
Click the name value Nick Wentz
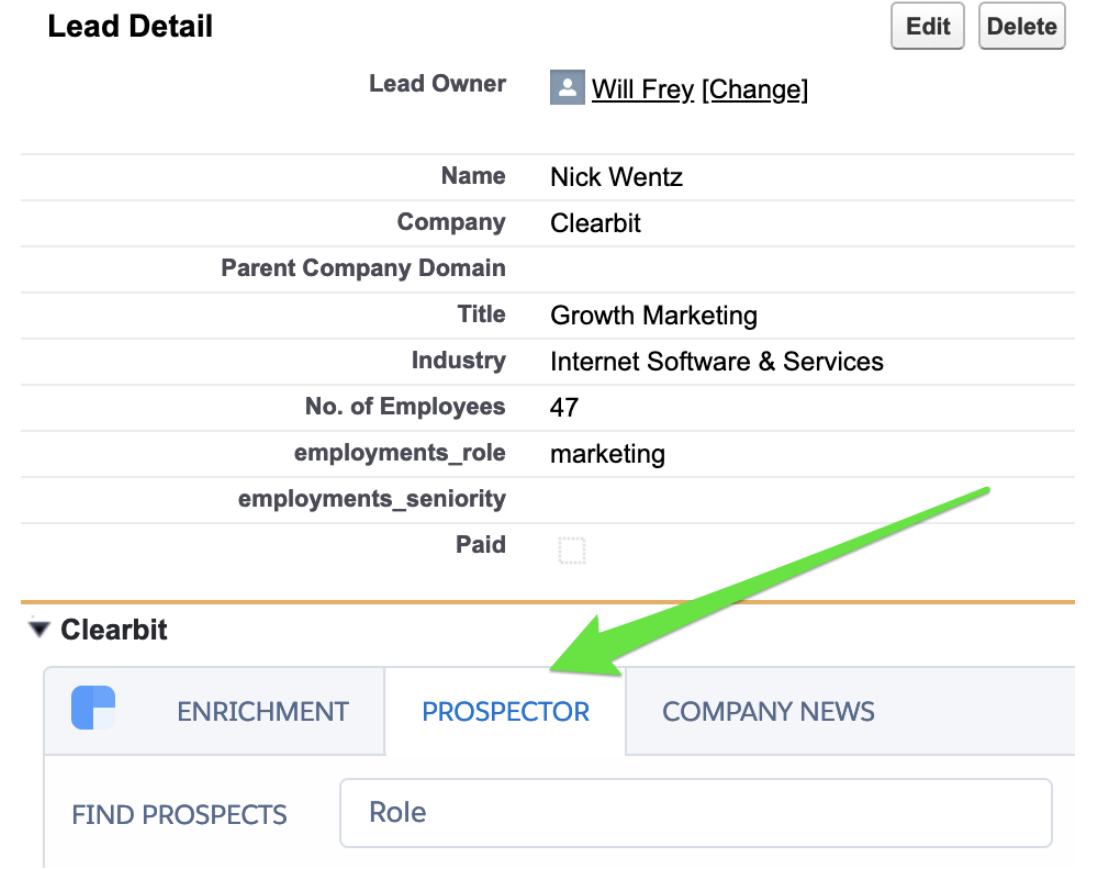(x=616, y=177)
